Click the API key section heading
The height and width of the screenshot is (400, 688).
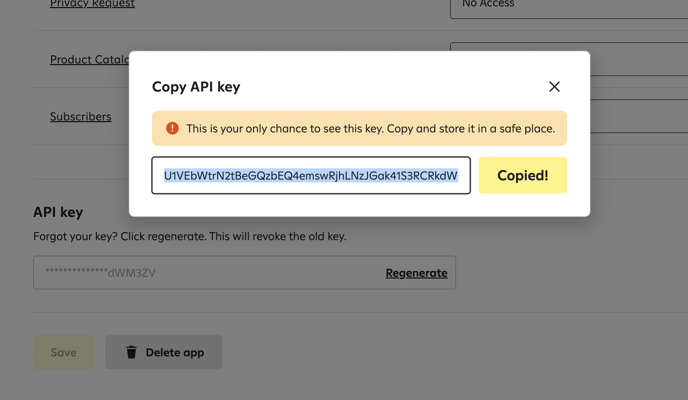(x=58, y=212)
